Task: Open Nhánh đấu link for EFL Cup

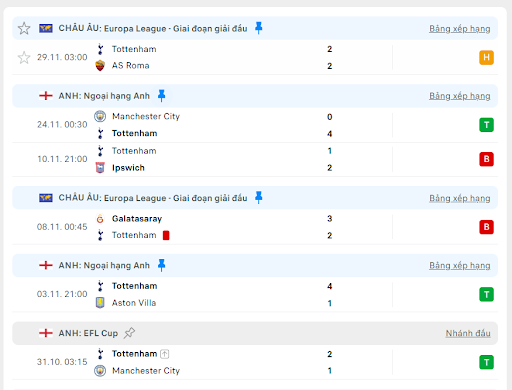Action: pyautogui.click(x=468, y=333)
